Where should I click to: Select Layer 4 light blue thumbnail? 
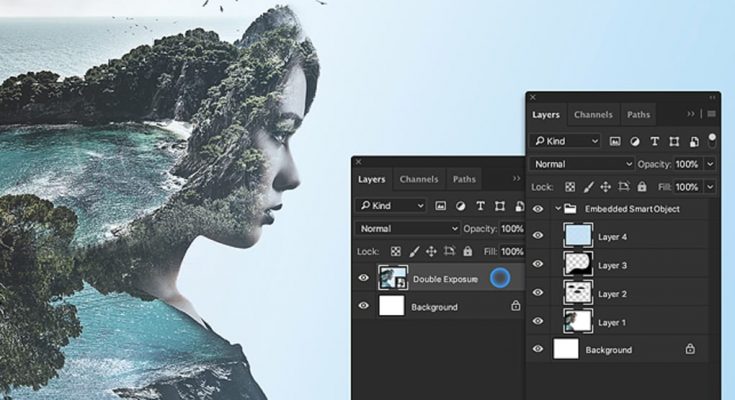pyautogui.click(x=578, y=235)
